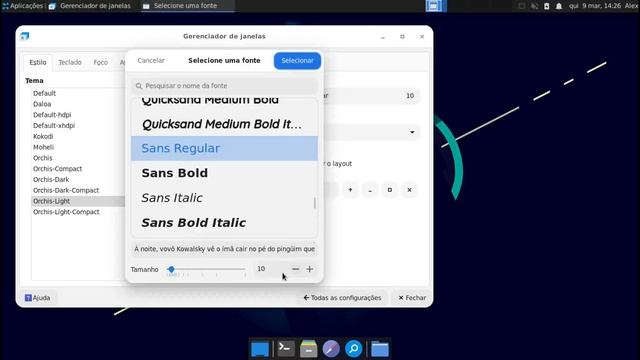Click the workspace switcher in top panel
Screen dimensions: 640x360
click(x=436, y=6)
